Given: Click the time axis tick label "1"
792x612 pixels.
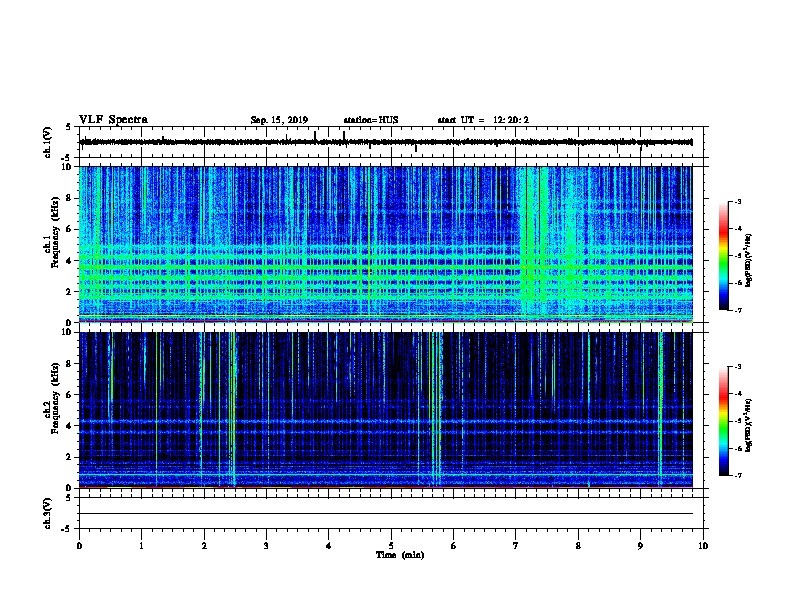Looking at the screenshot, I should pos(141,546).
